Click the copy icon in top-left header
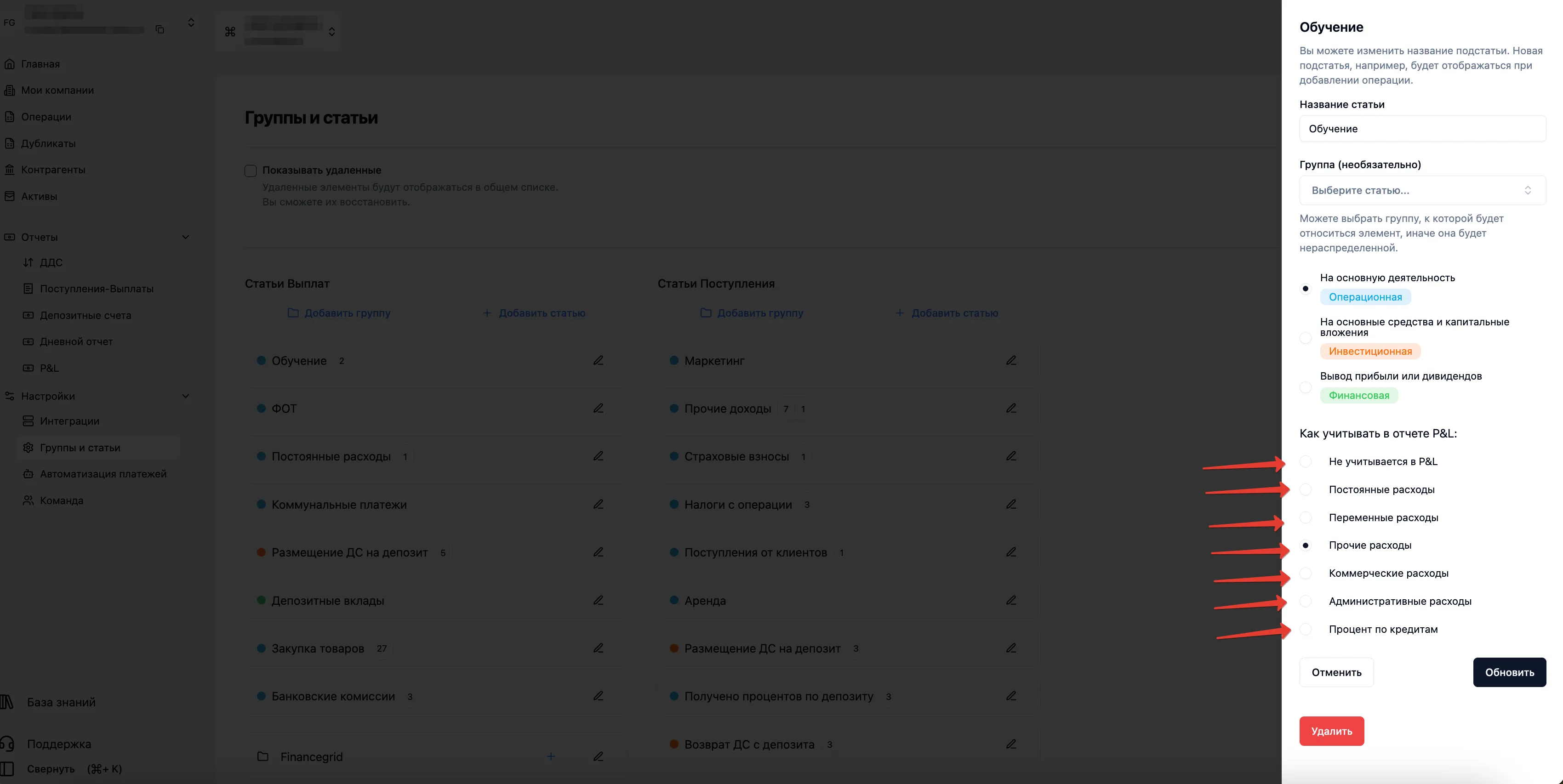 (x=160, y=29)
